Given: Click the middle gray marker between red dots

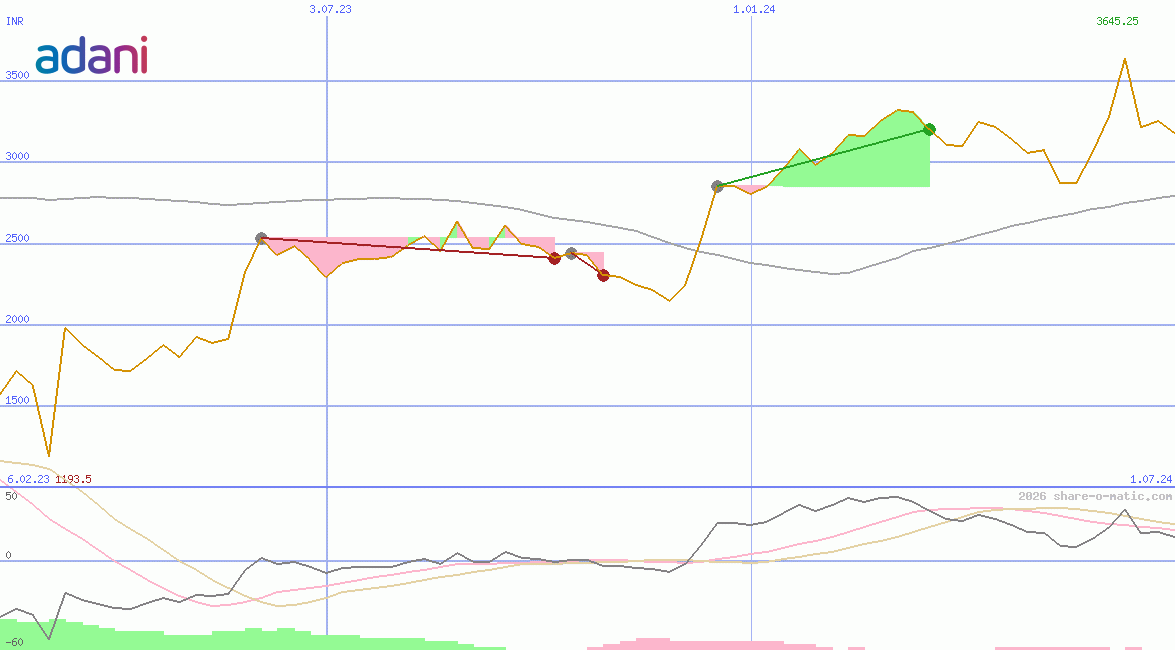Looking at the screenshot, I should [x=572, y=253].
